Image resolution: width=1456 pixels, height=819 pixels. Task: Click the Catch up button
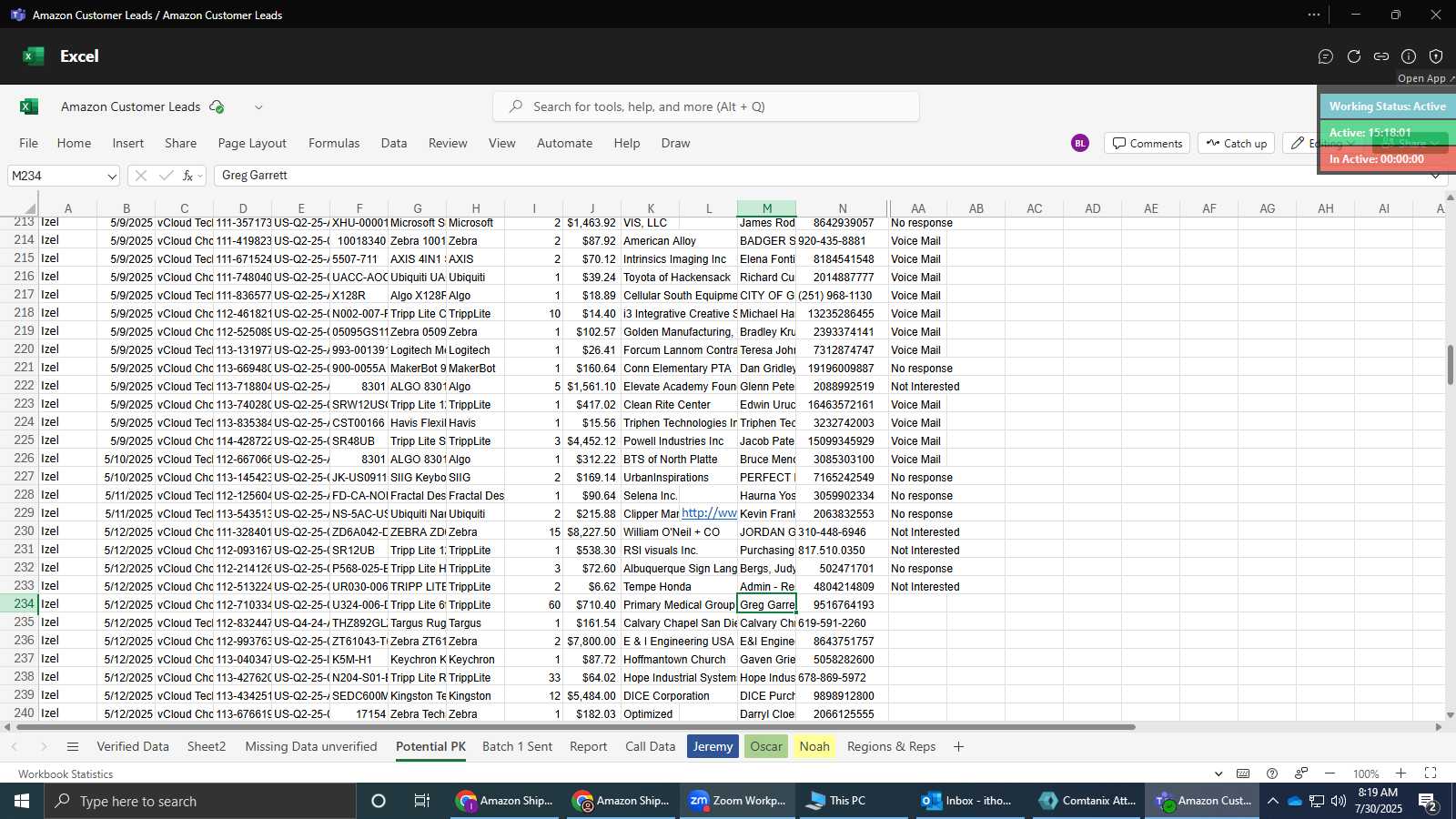pyautogui.click(x=1237, y=143)
